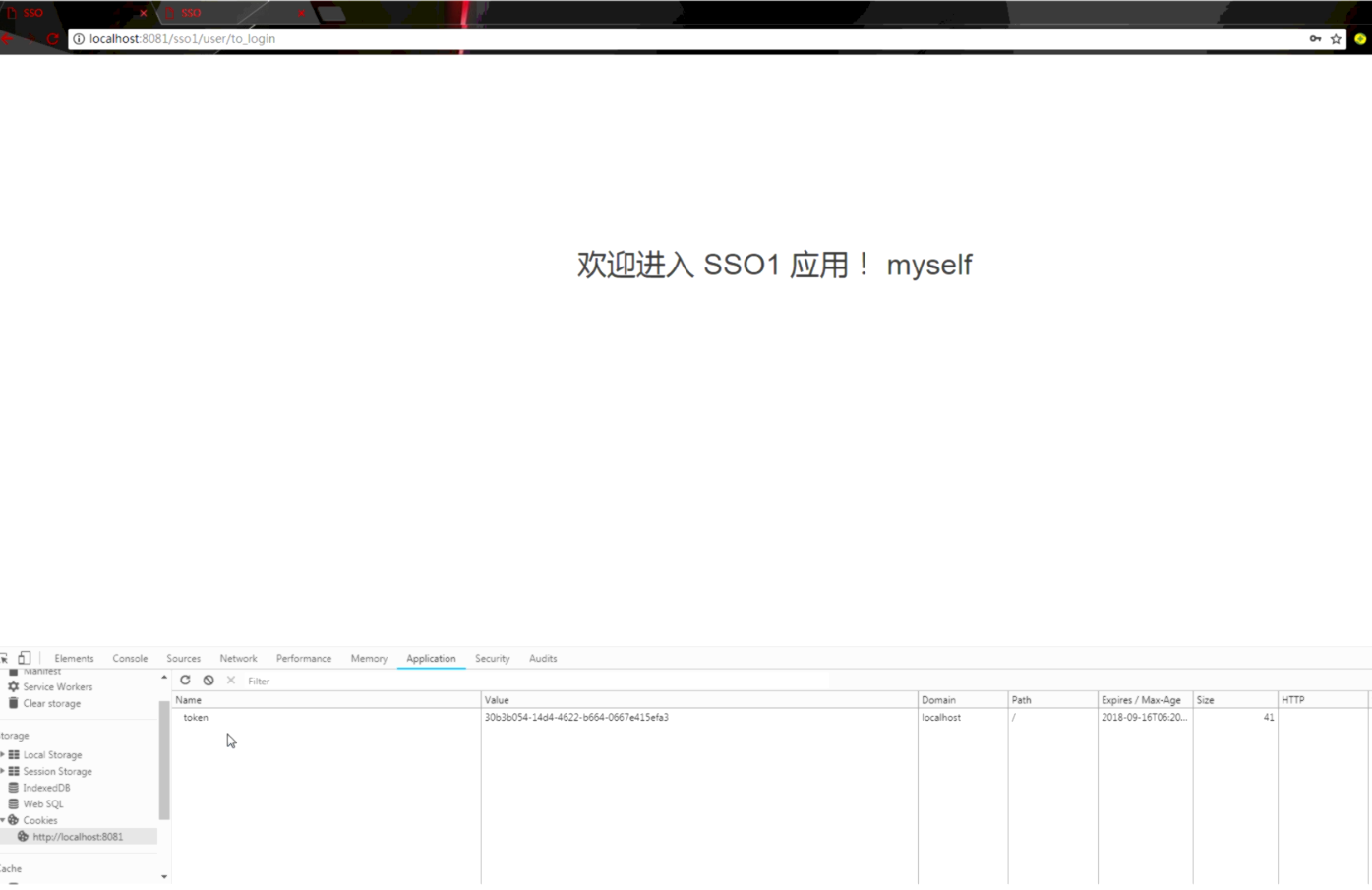This screenshot has height=890, width=1372.
Task: Sort cookies by the Size column
Action: point(1235,700)
